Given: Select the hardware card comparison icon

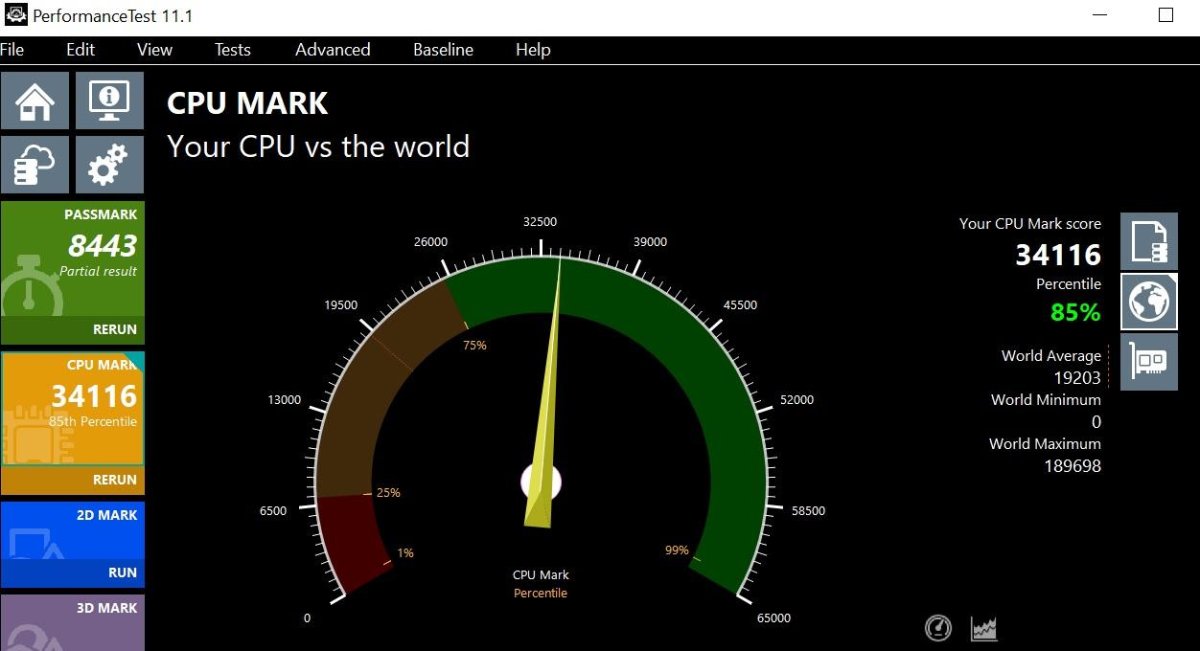Looking at the screenshot, I should 1149,362.
